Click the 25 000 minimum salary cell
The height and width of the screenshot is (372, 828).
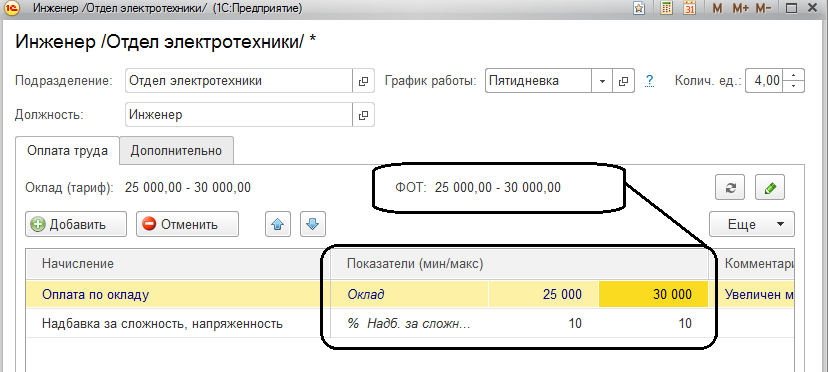(x=543, y=294)
